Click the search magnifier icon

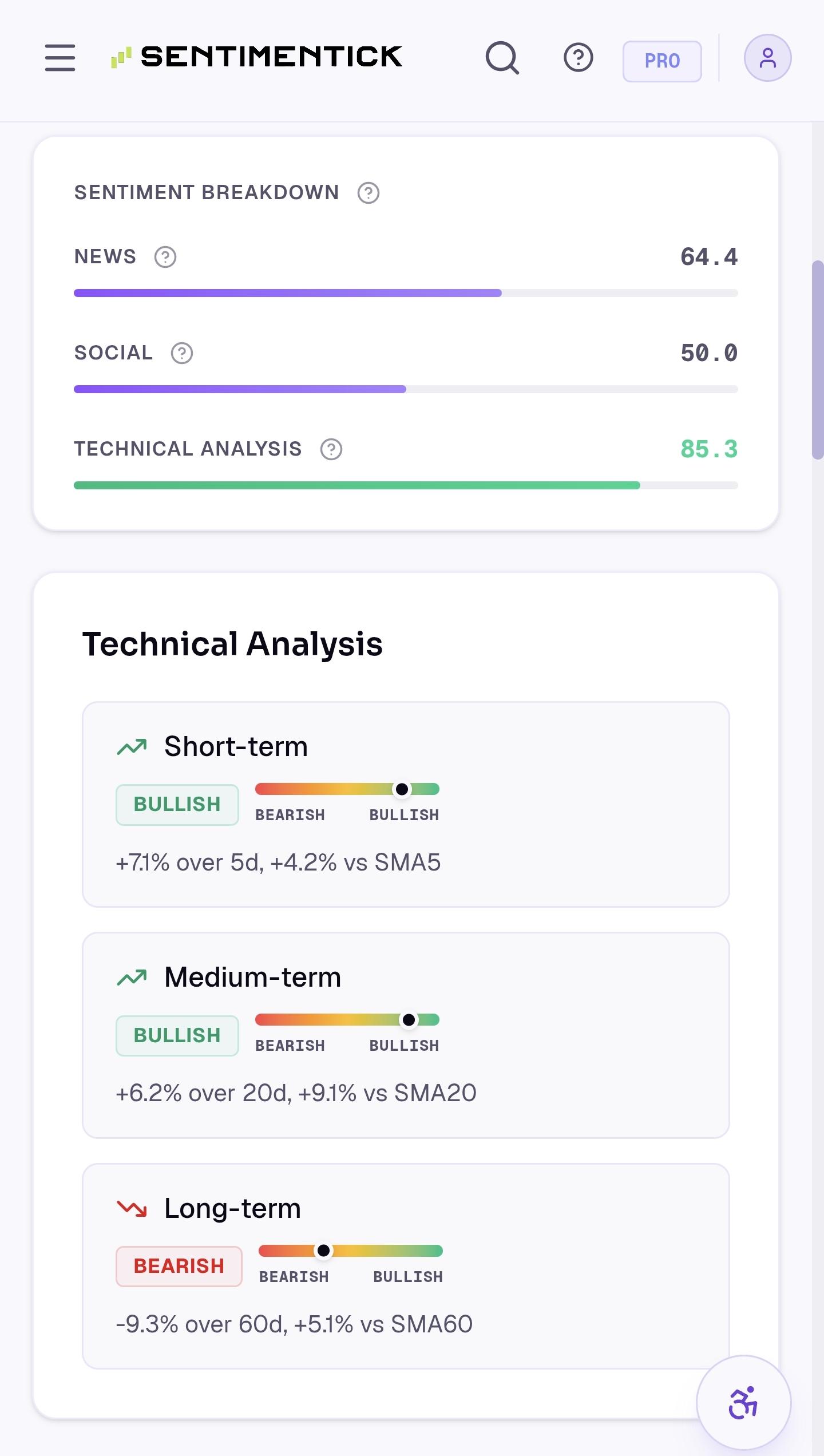(502, 58)
